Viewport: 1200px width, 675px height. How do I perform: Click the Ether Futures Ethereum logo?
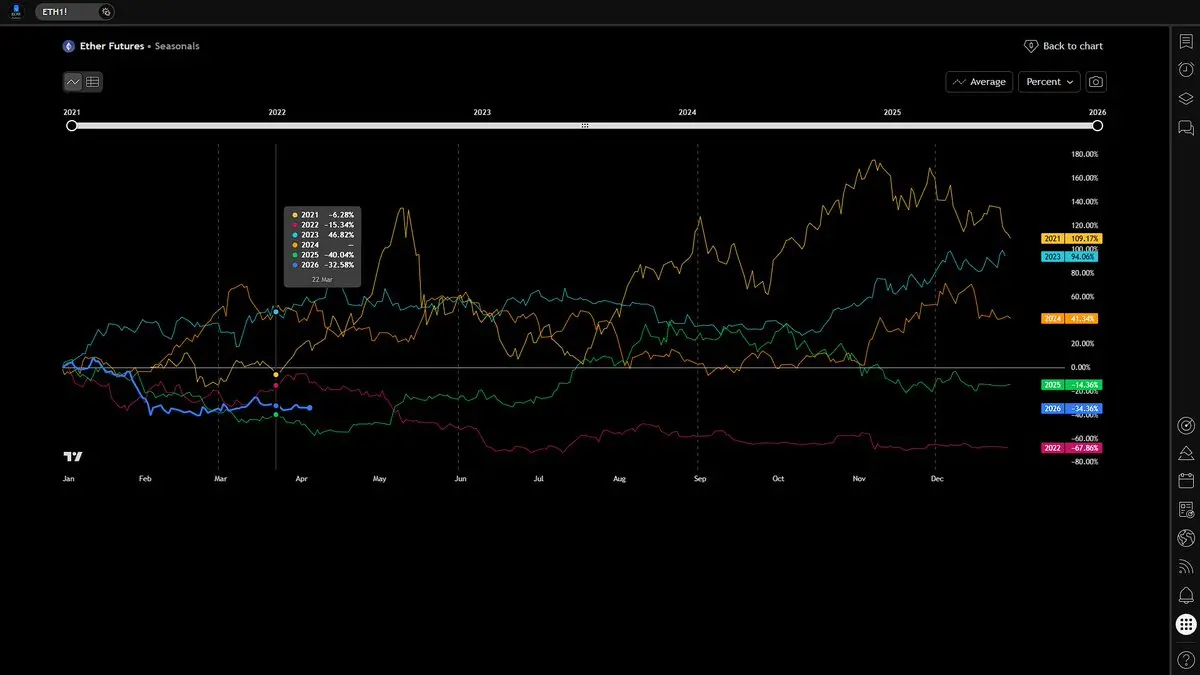pos(69,46)
